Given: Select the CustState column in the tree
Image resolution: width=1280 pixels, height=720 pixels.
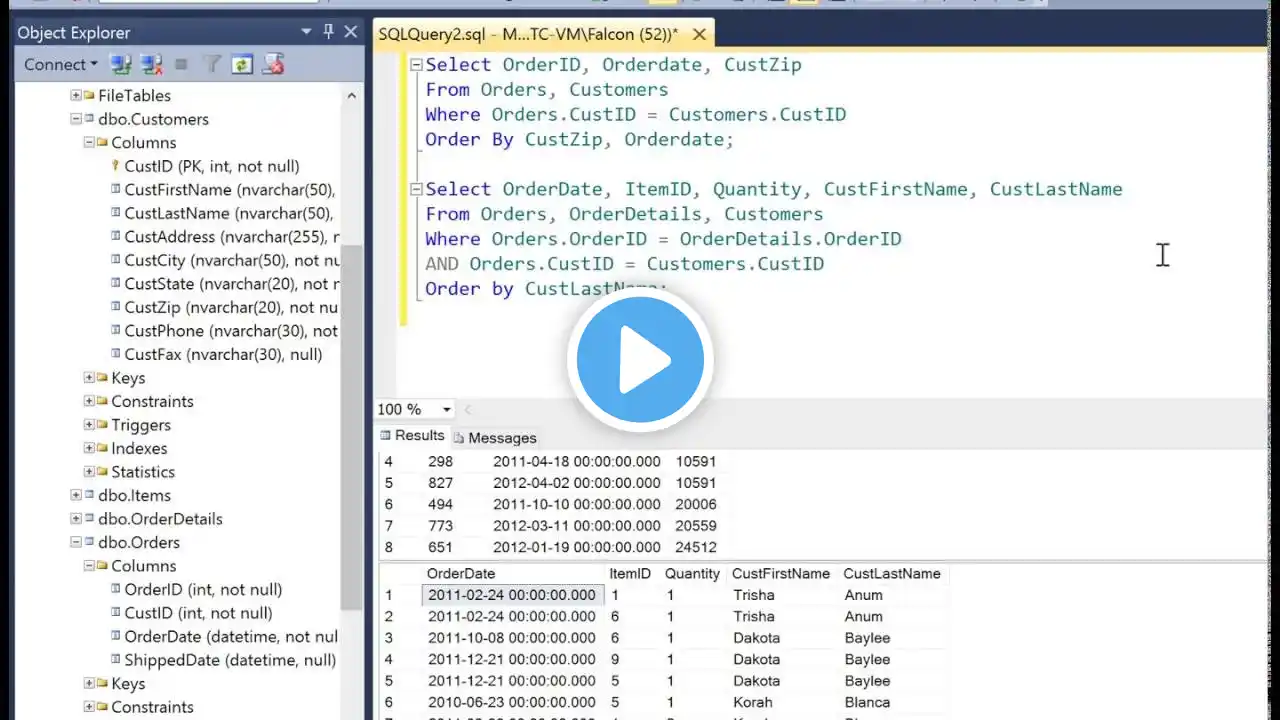Looking at the screenshot, I should coord(231,284).
